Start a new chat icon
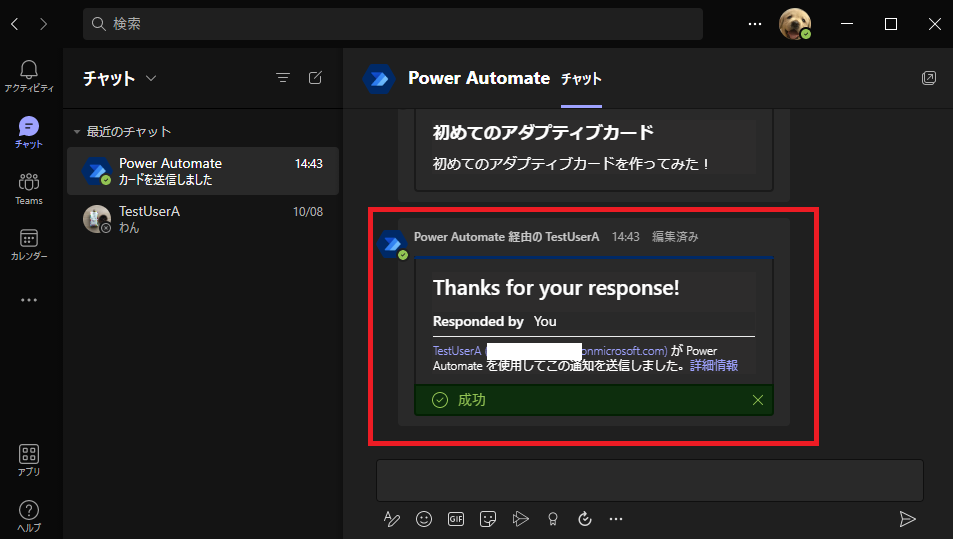The height and width of the screenshot is (539, 953). click(x=315, y=78)
